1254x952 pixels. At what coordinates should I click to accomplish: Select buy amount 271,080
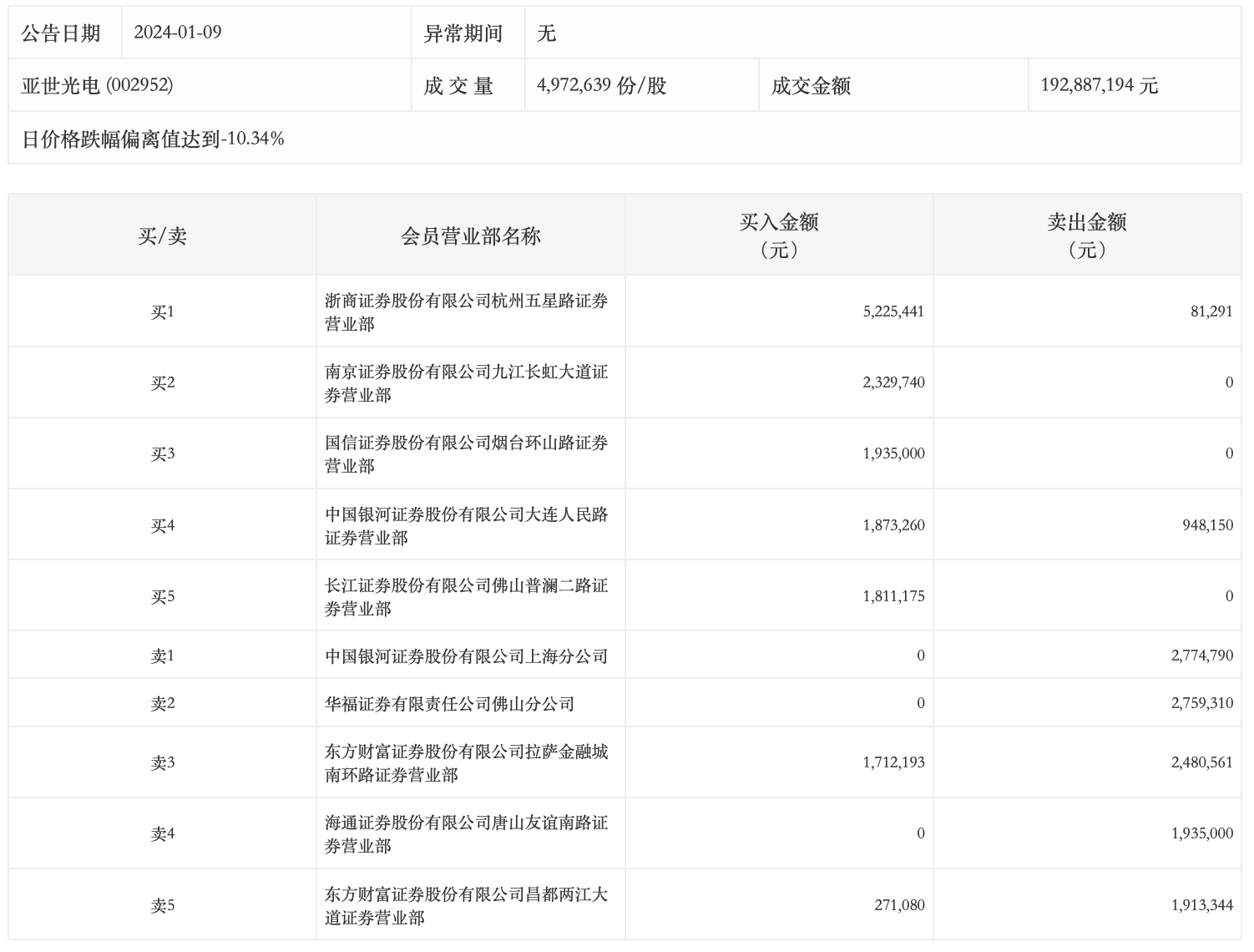899,905
